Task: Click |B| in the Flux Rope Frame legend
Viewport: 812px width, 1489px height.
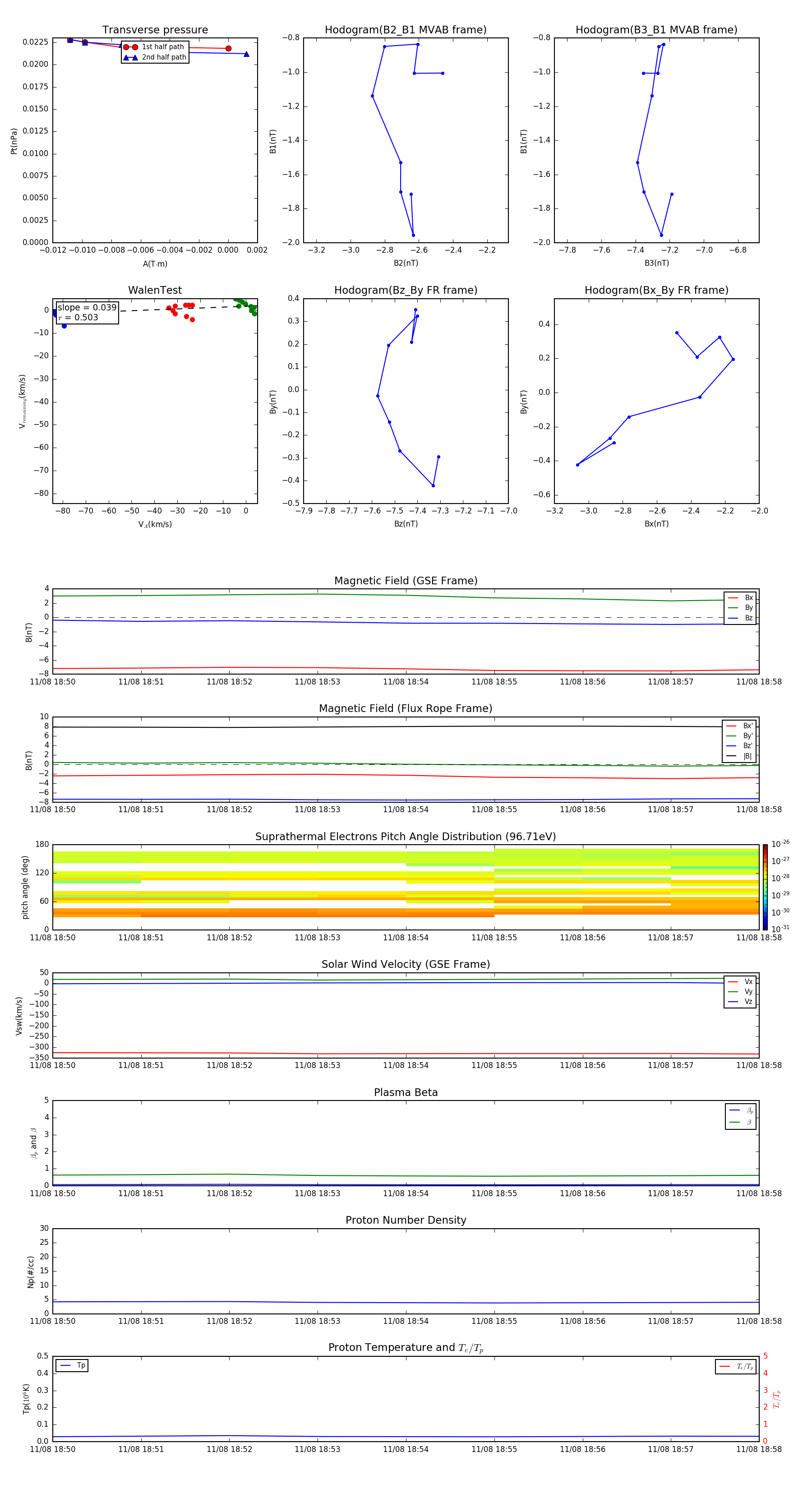Action: click(x=739, y=757)
